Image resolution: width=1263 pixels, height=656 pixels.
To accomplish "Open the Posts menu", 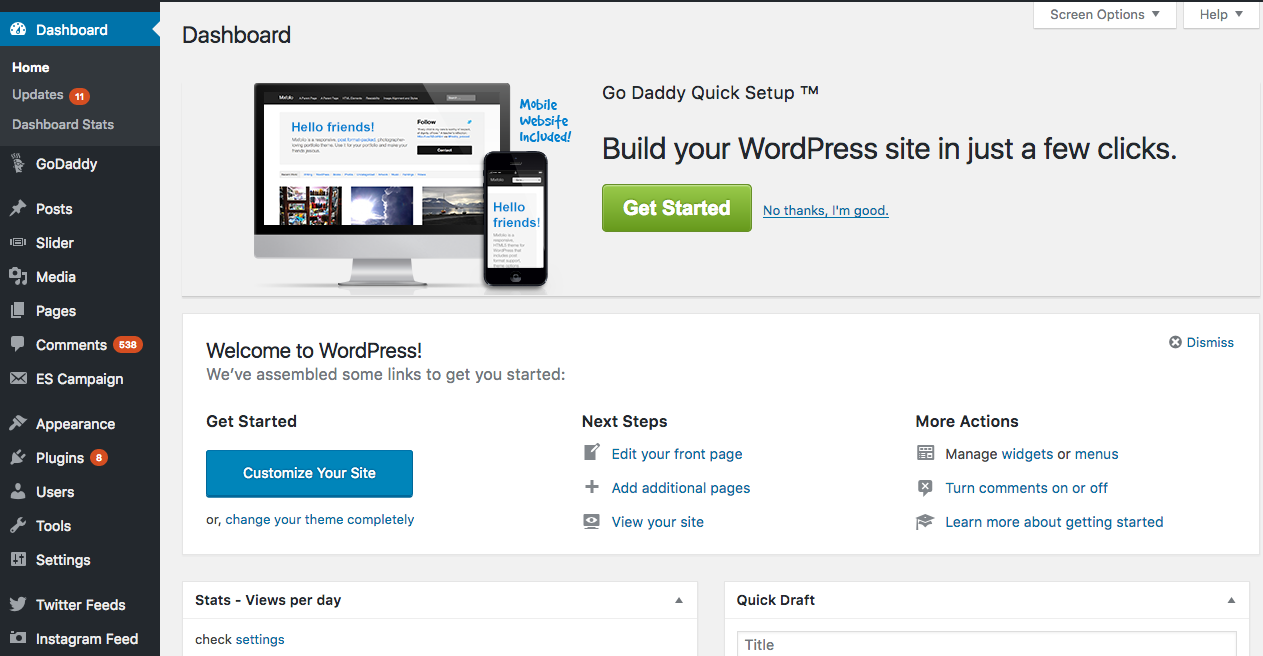I will click(x=80, y=209).
